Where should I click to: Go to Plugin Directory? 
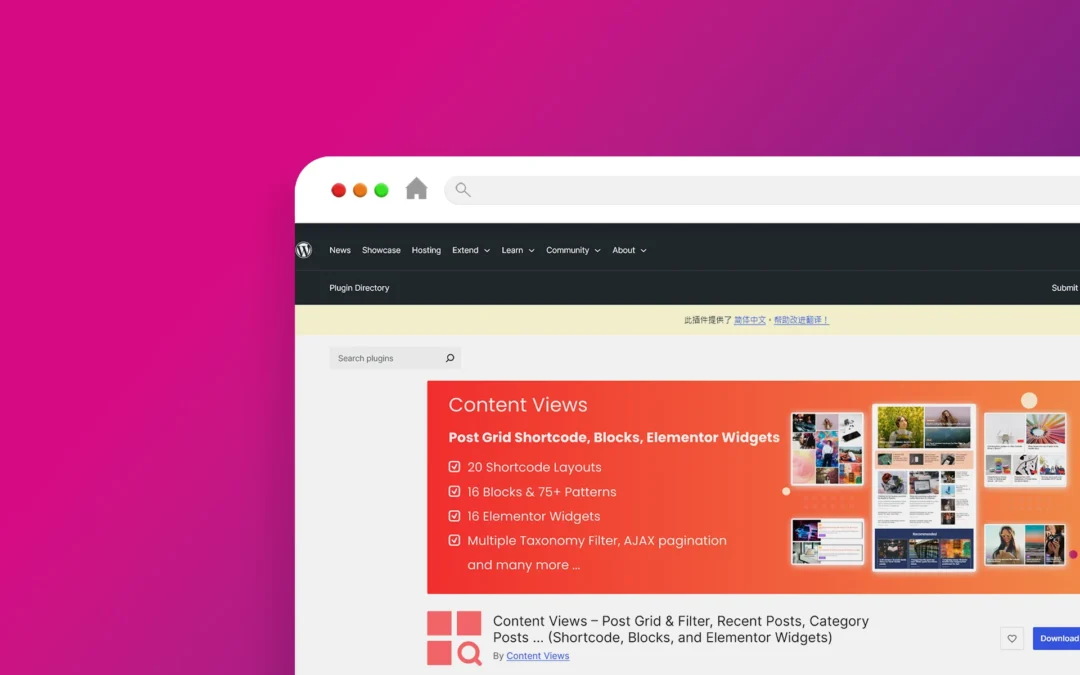(359, 288)
